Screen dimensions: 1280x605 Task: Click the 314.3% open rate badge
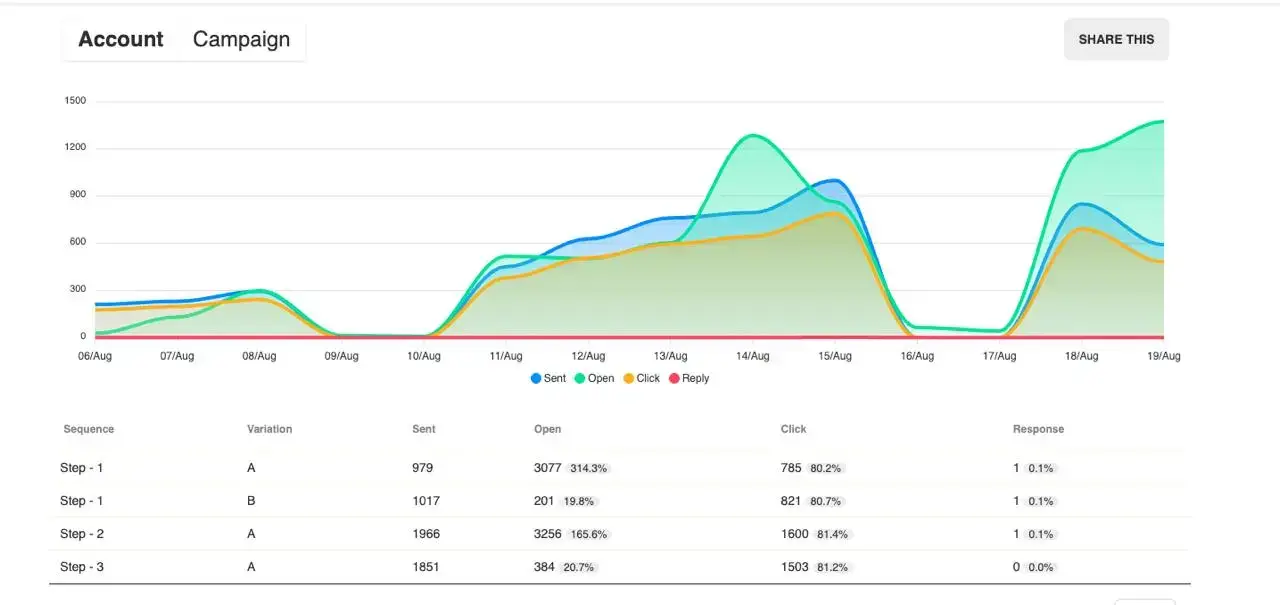point(588,467)
